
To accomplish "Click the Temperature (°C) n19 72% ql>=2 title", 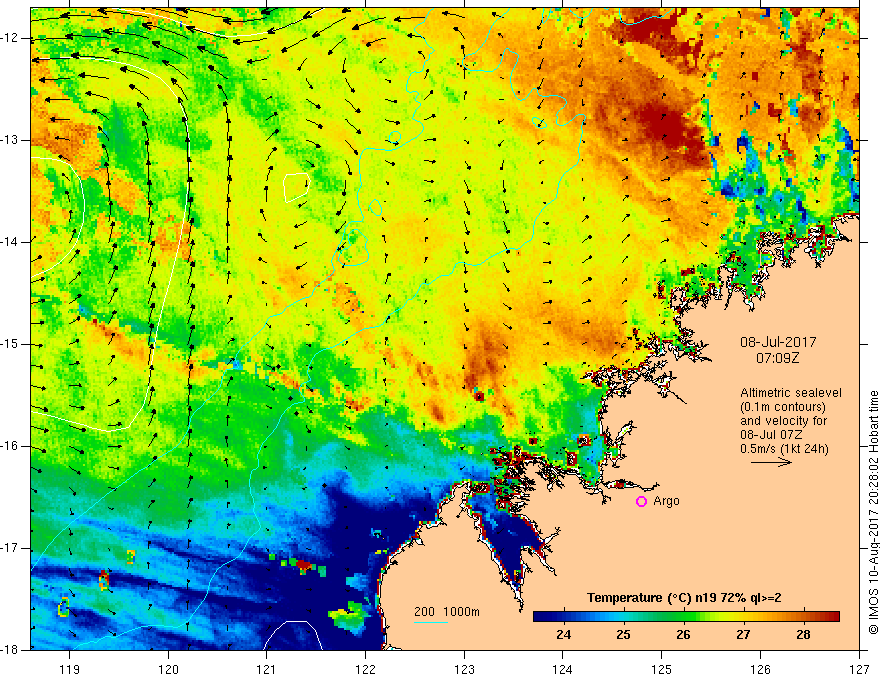I will point(684,598).
